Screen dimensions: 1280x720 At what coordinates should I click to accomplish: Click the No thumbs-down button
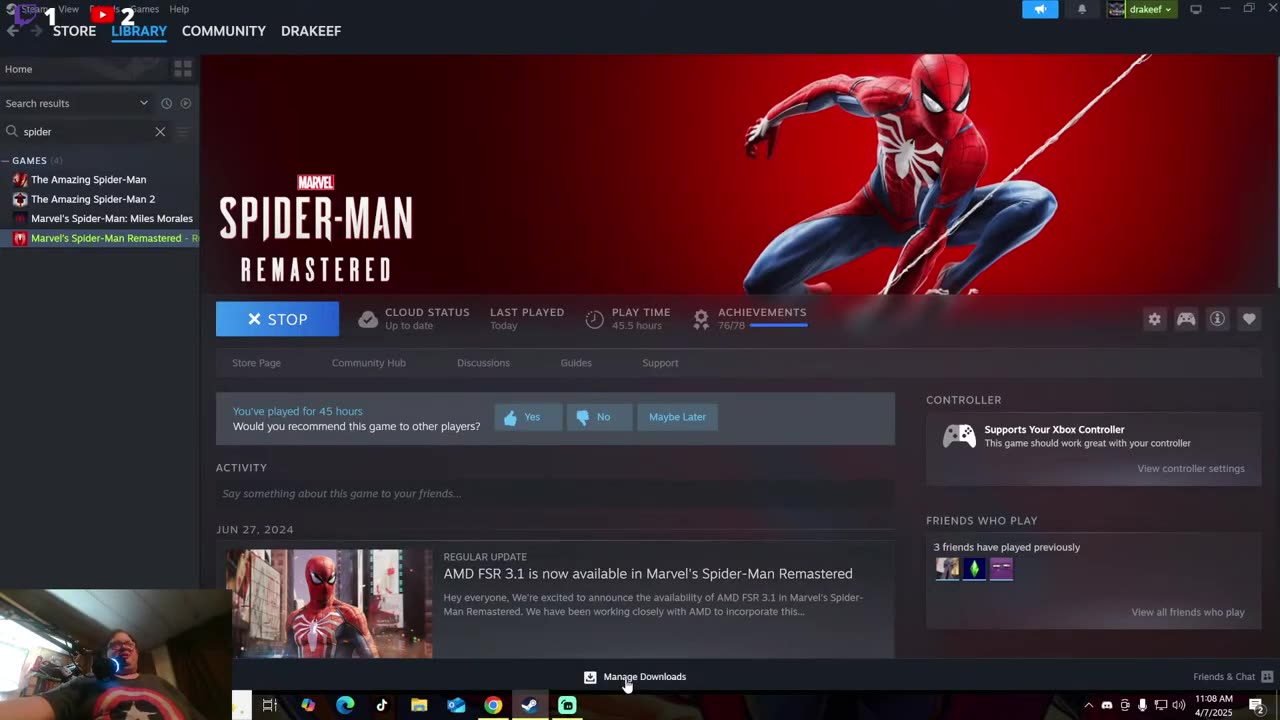coord(599,417)
